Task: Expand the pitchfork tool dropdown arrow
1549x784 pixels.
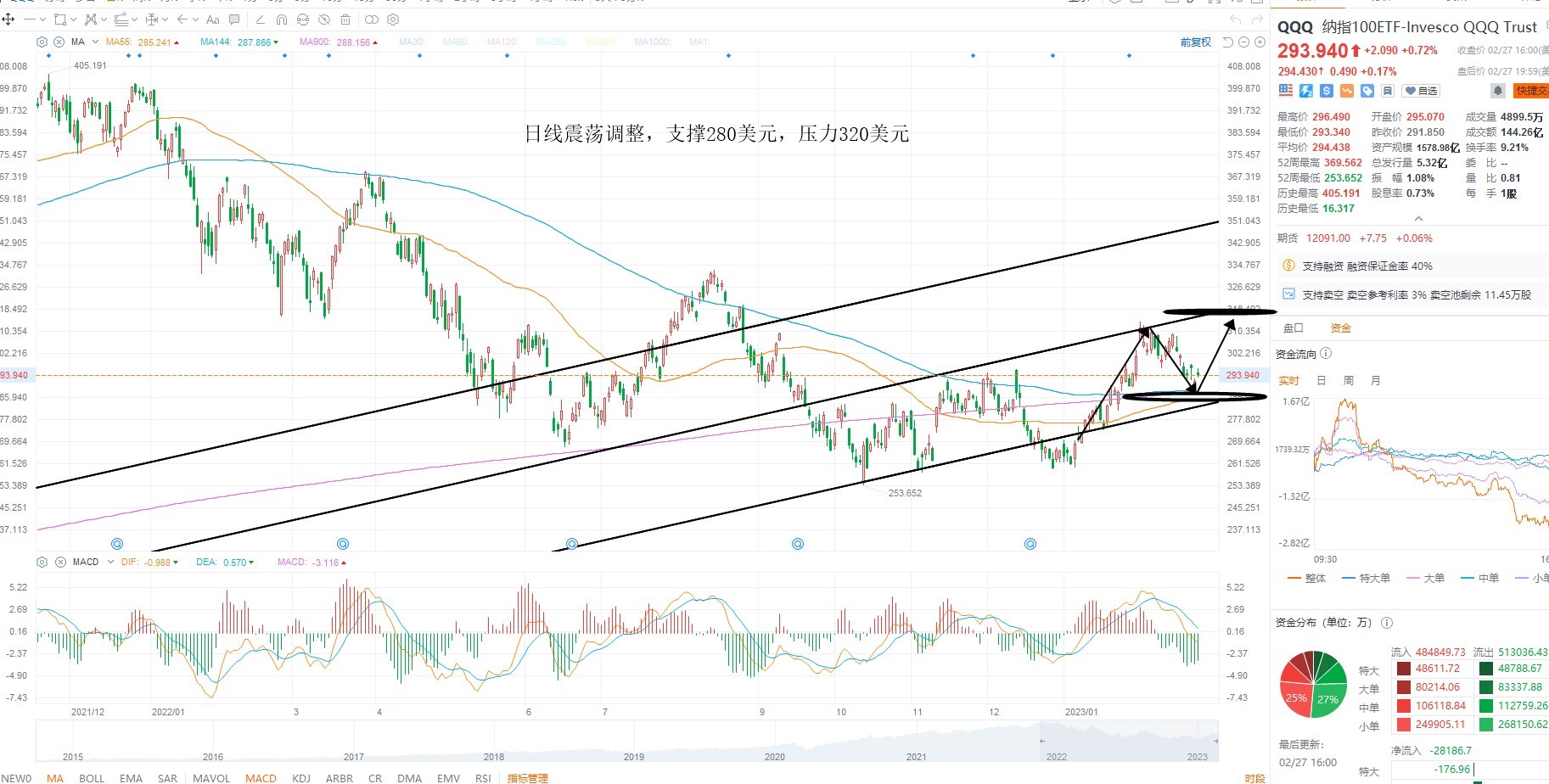Action: click(104, 19)
